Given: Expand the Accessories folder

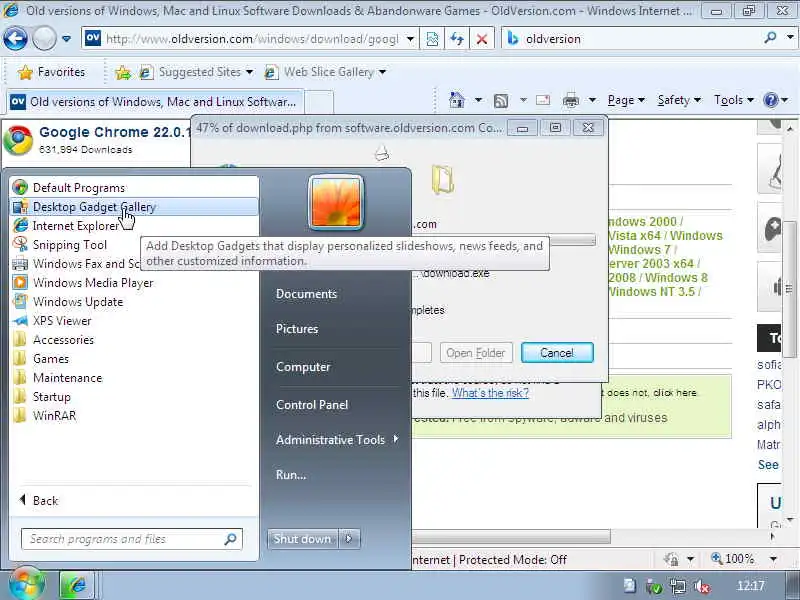Looking at the screenshot, I should (134, 340).
